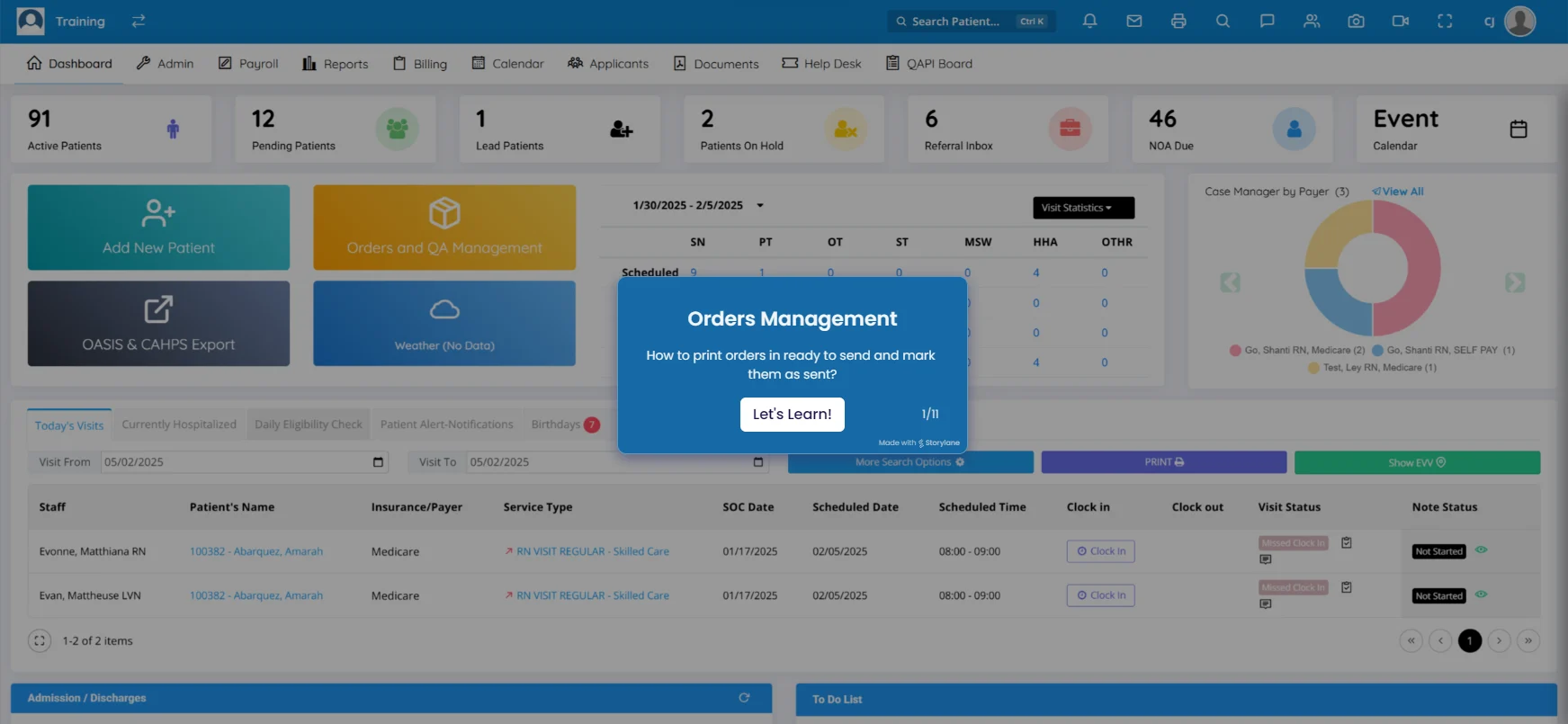The width and height of the screenshot is (1568, 724).
Task: Click the Event Calendar icon
Action: tap(1519, 129)
